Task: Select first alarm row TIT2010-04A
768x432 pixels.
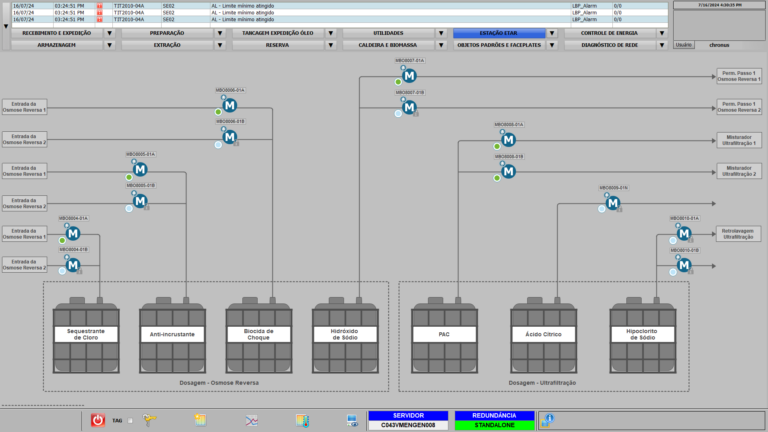Action: click(339, 6)
